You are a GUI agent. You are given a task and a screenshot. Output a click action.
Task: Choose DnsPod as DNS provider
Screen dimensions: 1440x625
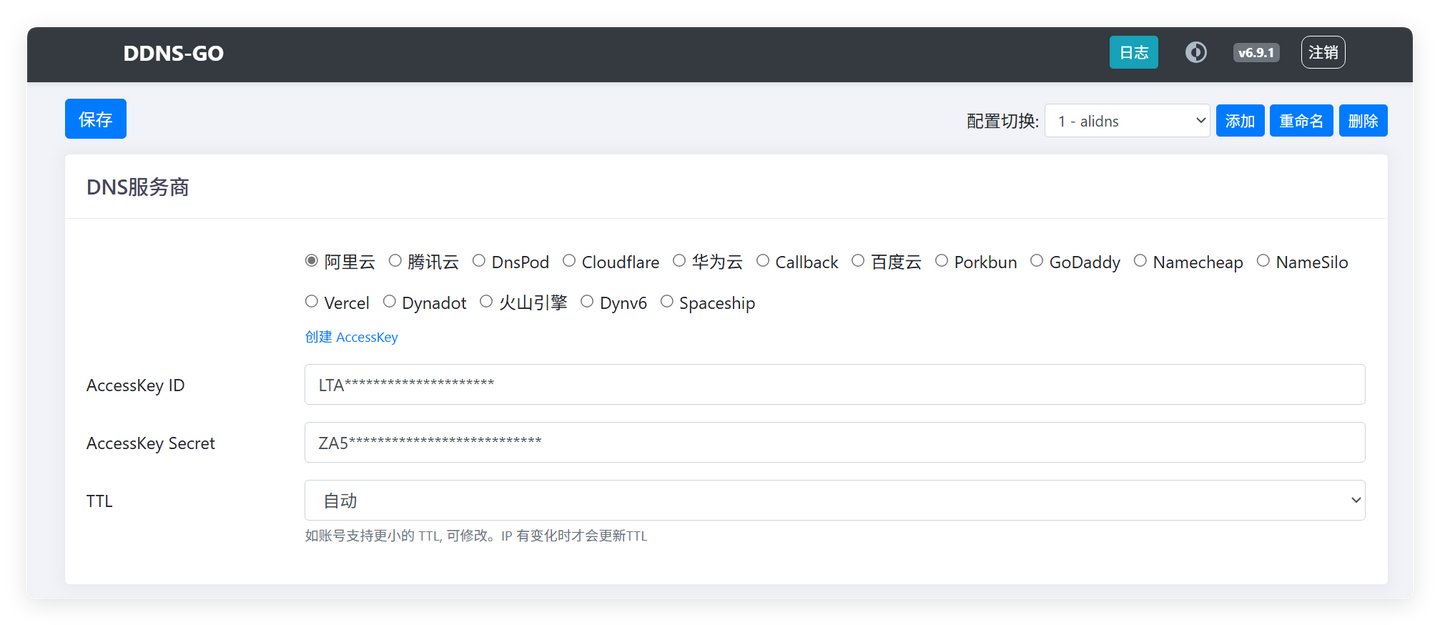point(478,261)
